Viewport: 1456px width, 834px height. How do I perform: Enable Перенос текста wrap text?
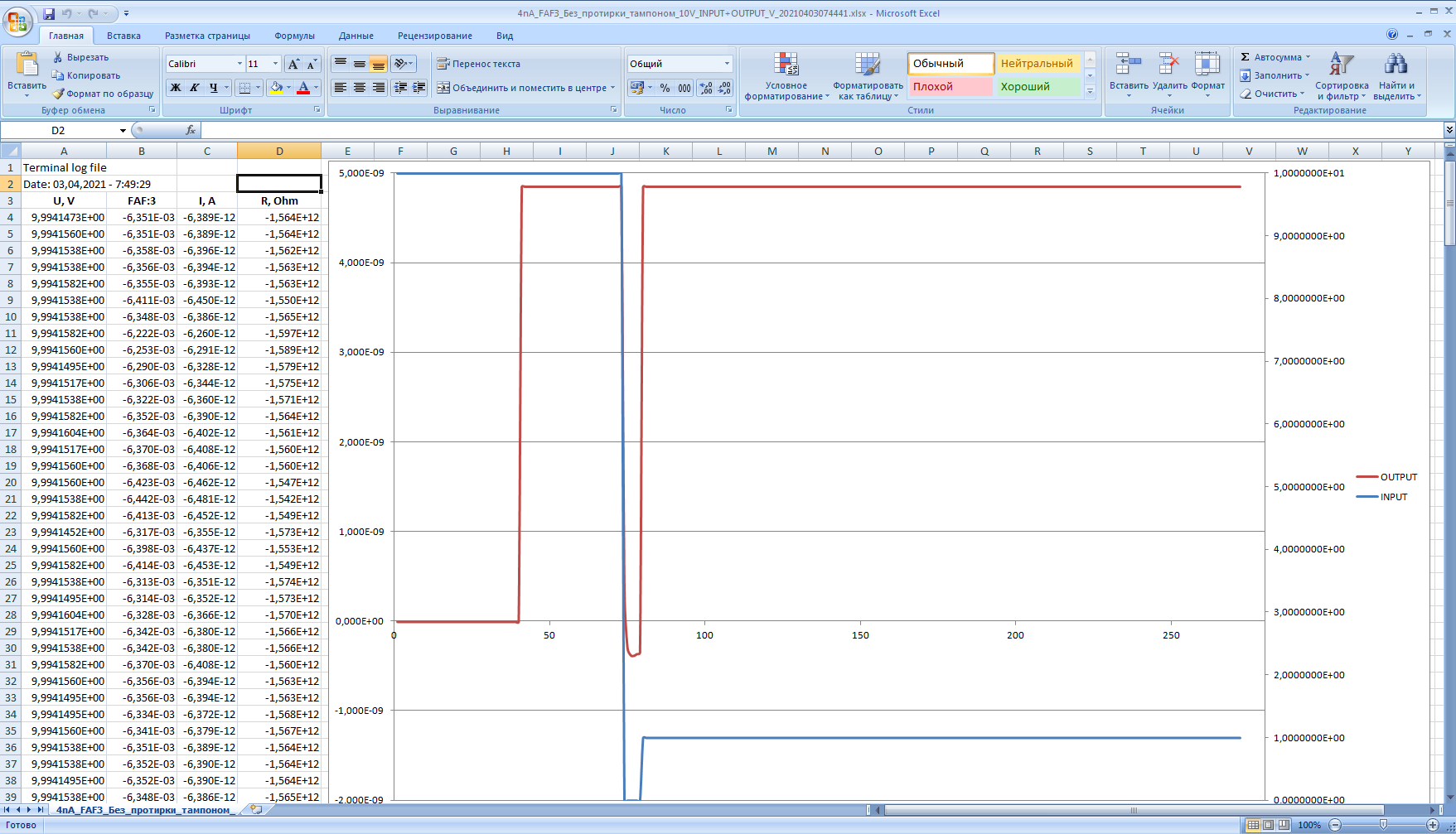[479, 64]
